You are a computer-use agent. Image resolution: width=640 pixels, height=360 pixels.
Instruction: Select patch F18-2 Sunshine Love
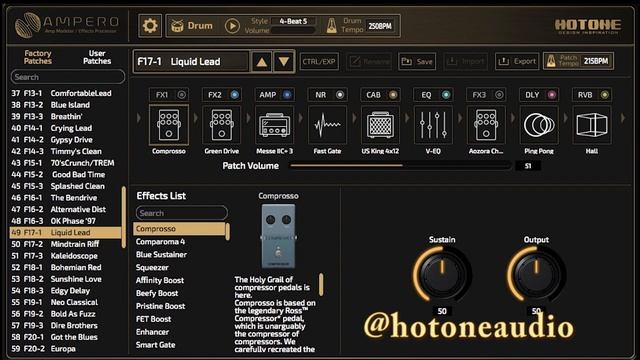(65, 279)
